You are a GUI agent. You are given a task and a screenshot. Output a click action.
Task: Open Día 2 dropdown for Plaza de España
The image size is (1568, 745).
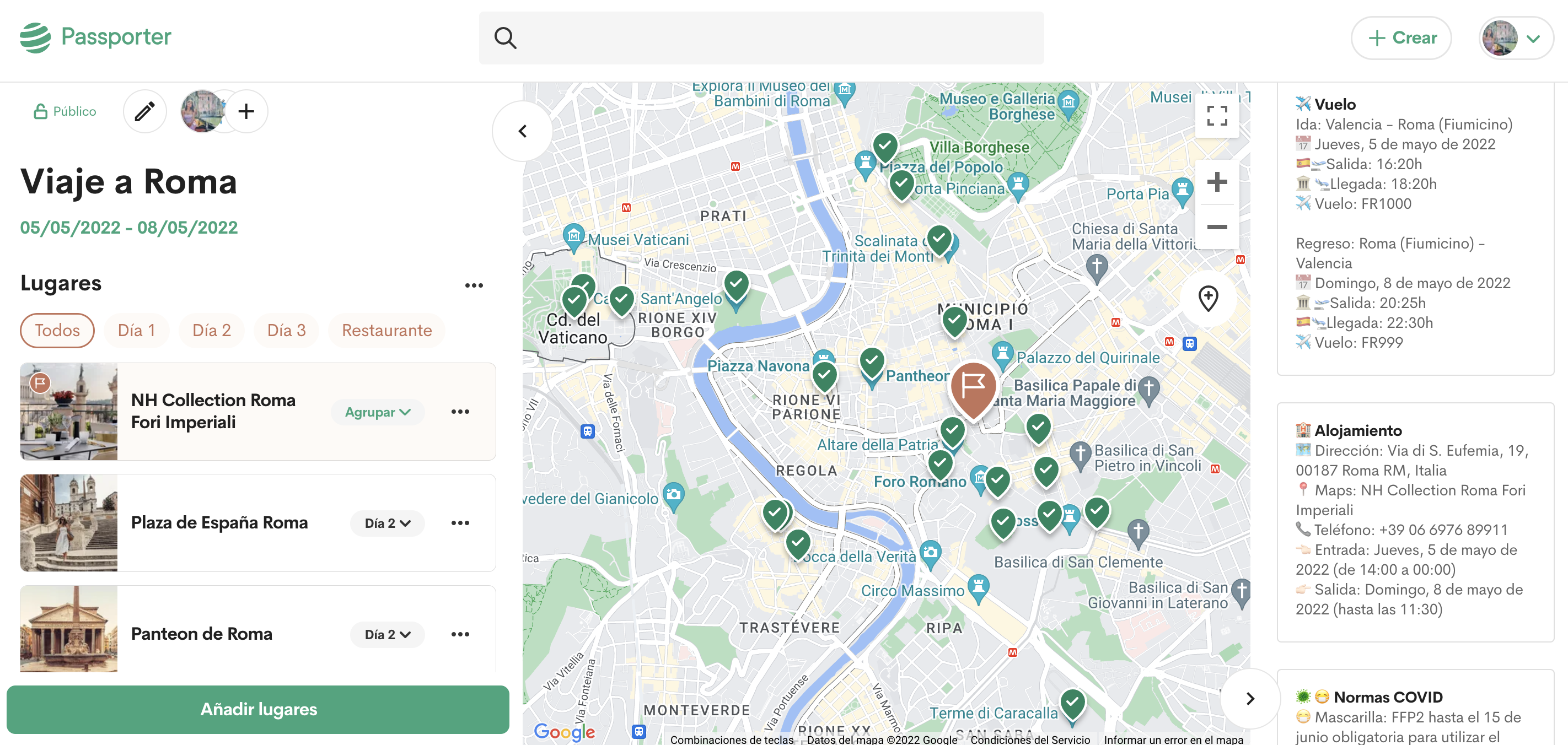[x=387, y=523]
